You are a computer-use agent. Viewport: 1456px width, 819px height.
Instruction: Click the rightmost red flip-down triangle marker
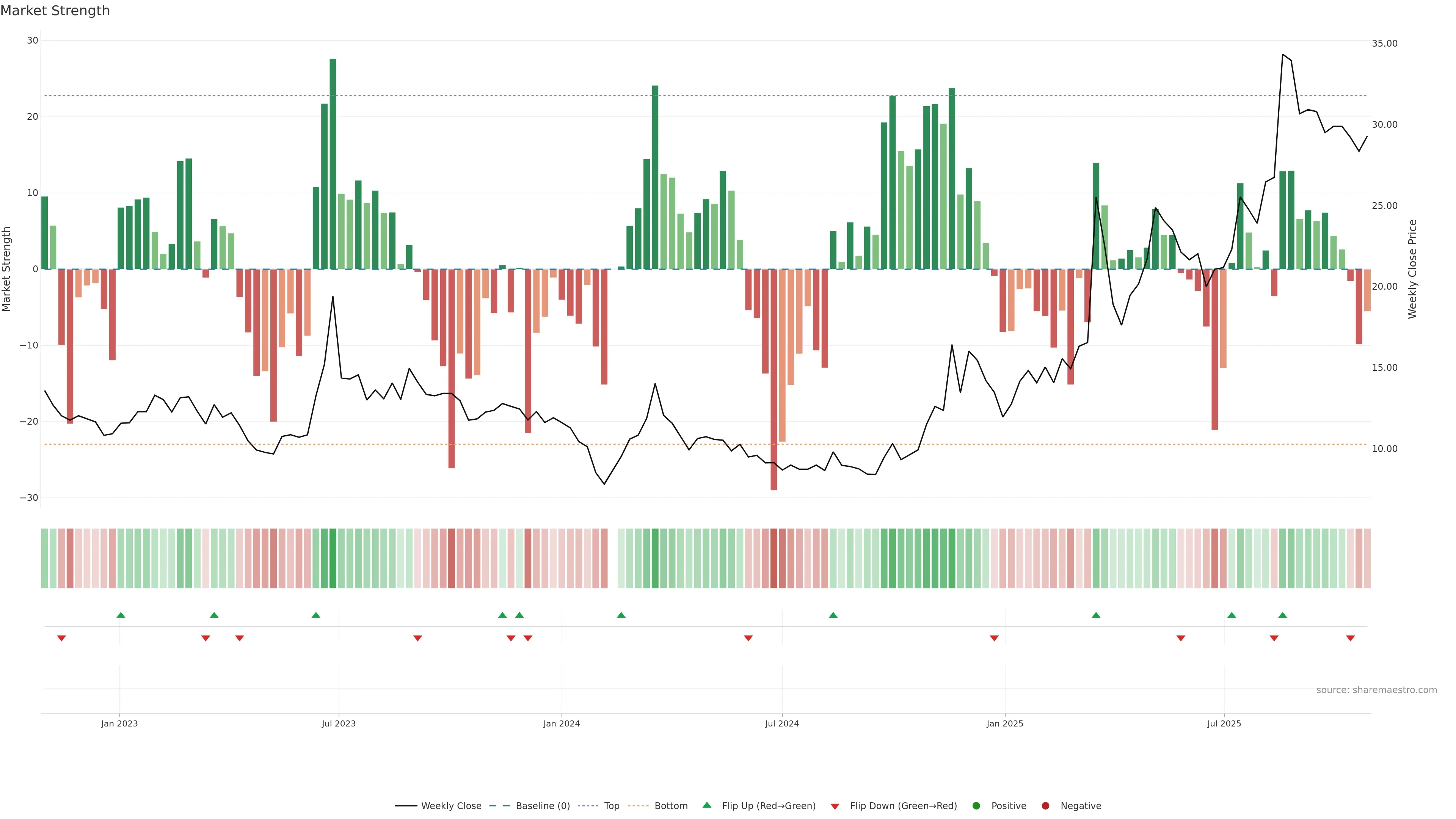point(1350,638)
